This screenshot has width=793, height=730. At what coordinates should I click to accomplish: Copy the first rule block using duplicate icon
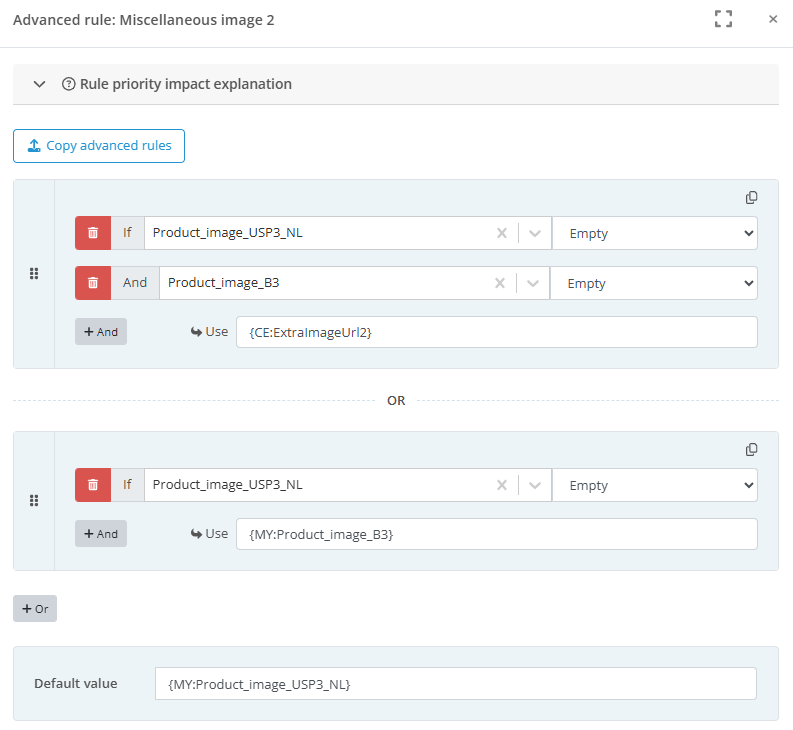752,198
